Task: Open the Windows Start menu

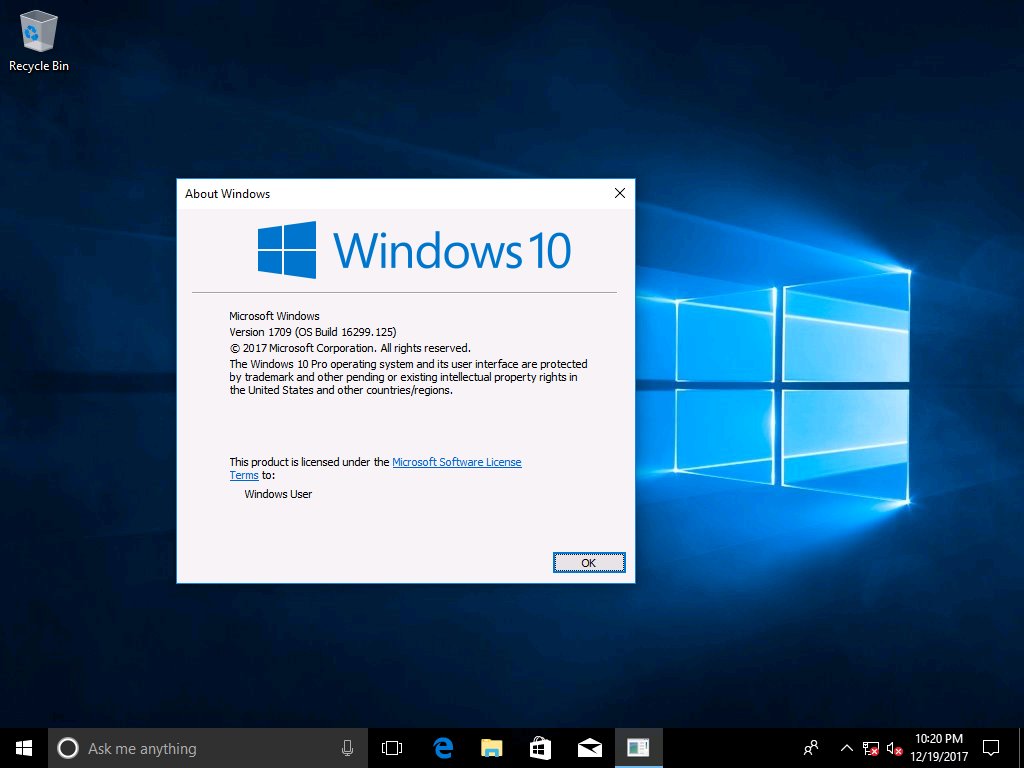Action: click(x=24, y=748)
